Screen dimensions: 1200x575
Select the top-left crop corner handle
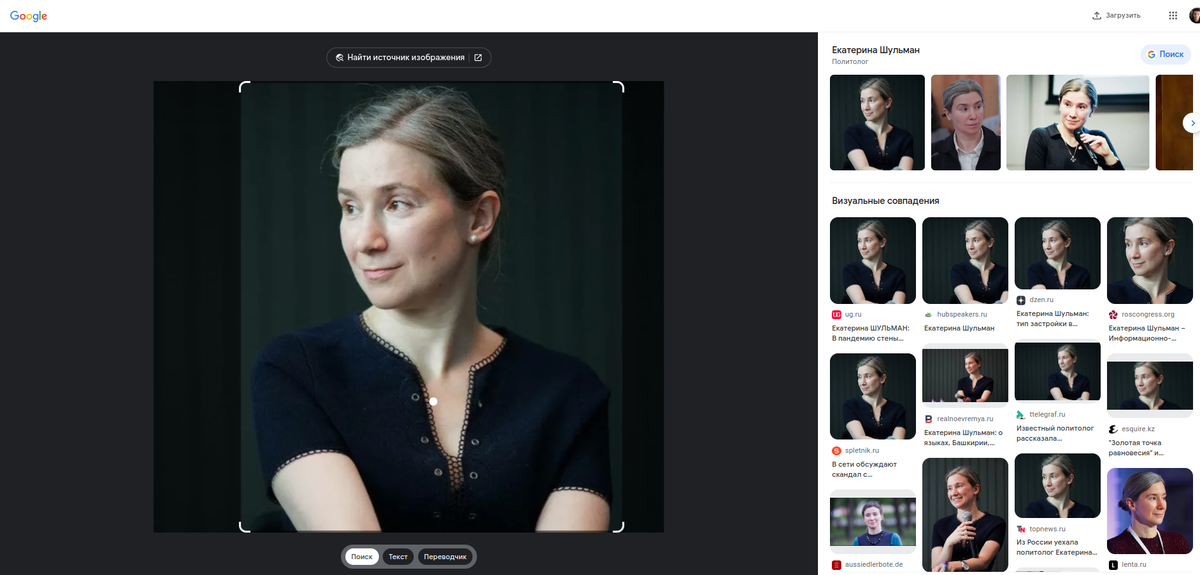243,86
